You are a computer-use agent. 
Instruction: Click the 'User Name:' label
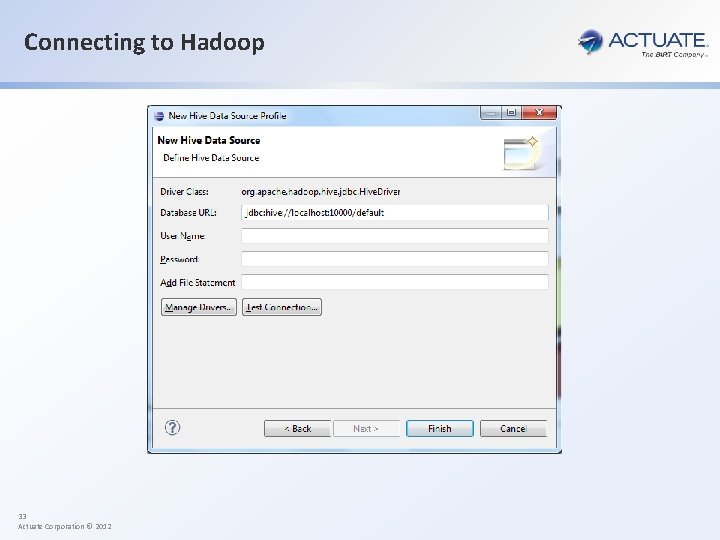[182, 236]
